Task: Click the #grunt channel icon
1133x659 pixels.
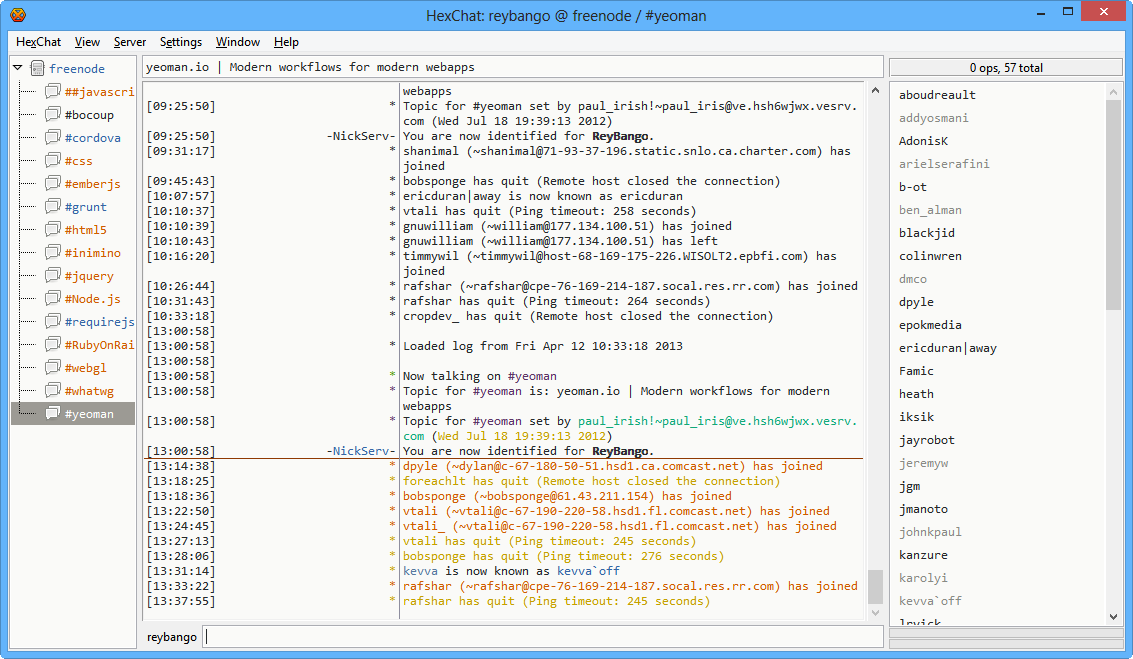Action: [x=52, y=206]
